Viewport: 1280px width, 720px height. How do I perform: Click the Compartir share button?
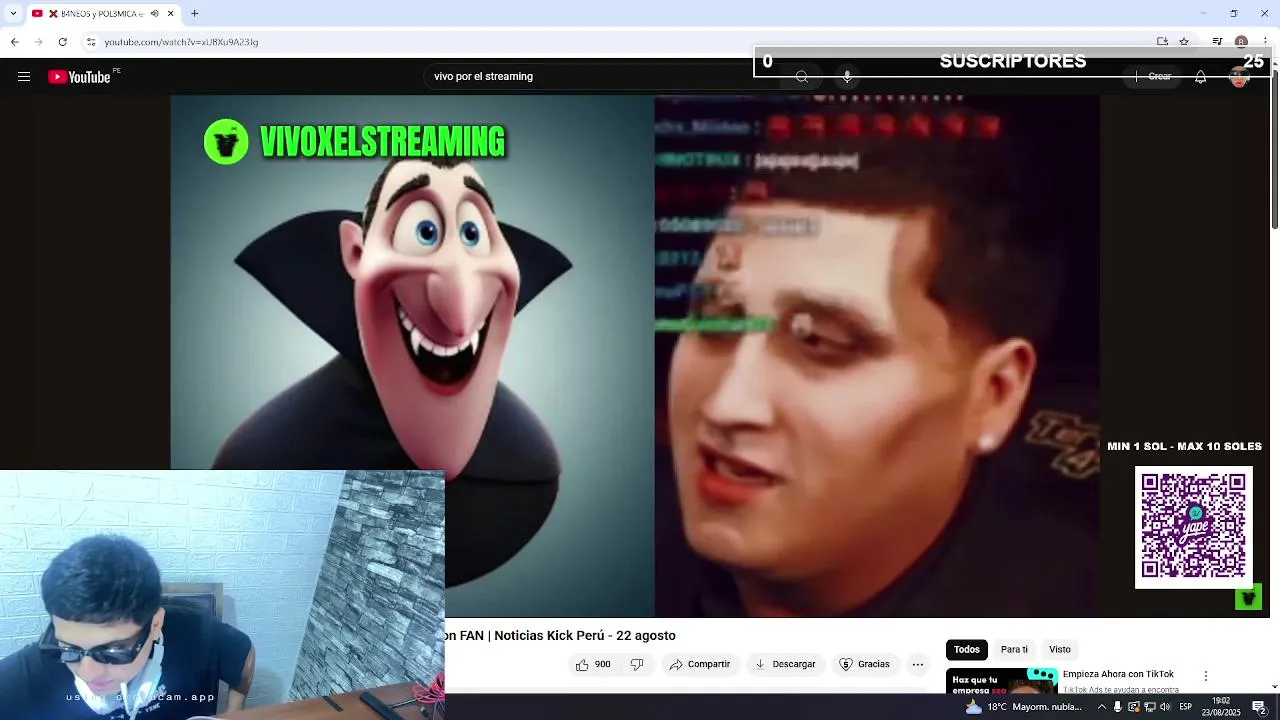coord(700,664)
